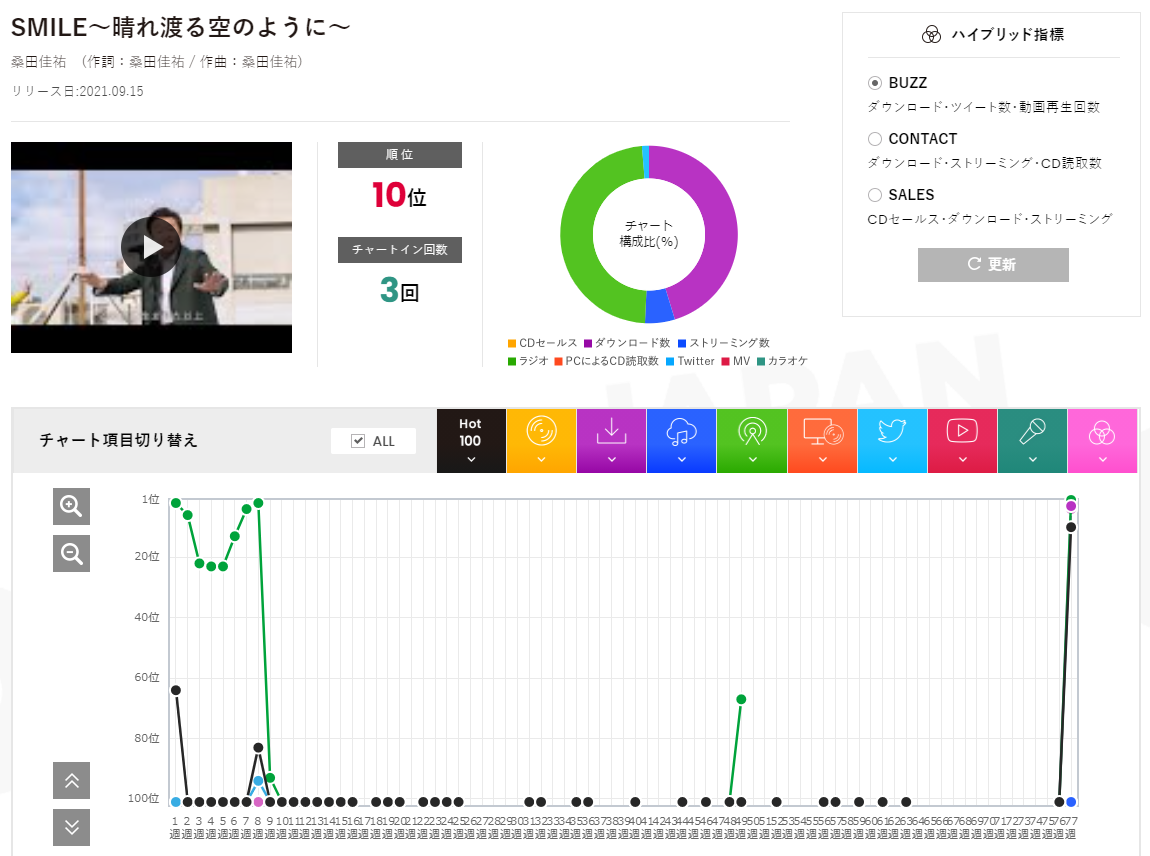This screenshot has height=856, width=1150.
Task: Click the hybrid indicator panel logo icon
Action: 931,34
